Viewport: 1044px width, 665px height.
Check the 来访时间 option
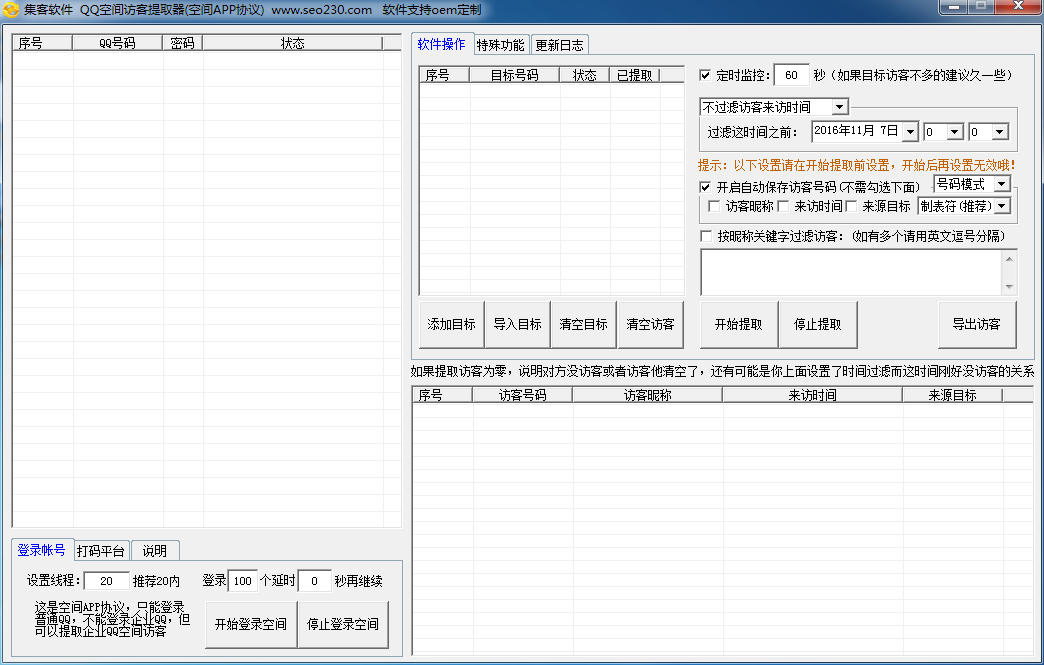pyautogui.click(x=784, y=206)
